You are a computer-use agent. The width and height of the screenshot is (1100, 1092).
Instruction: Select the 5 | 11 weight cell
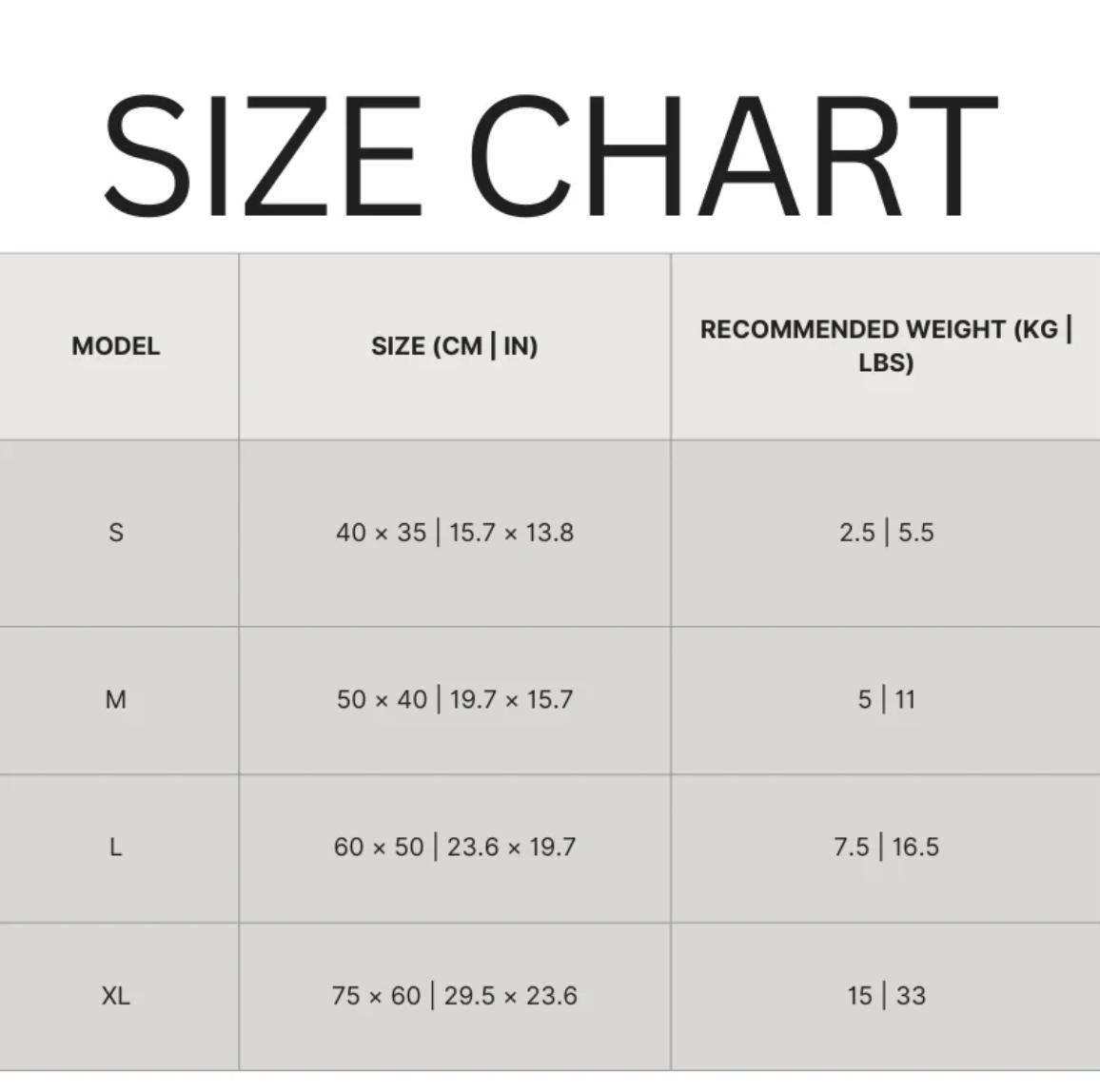tap(886, 700)
